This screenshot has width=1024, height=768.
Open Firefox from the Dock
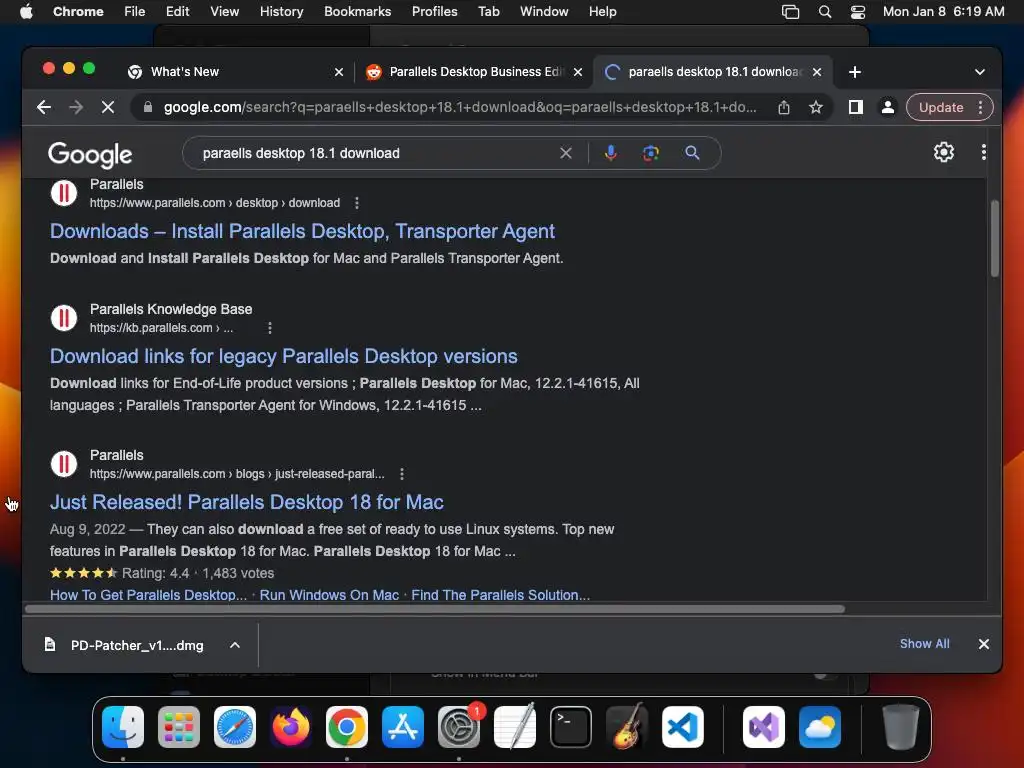click(x=291, y=727)
